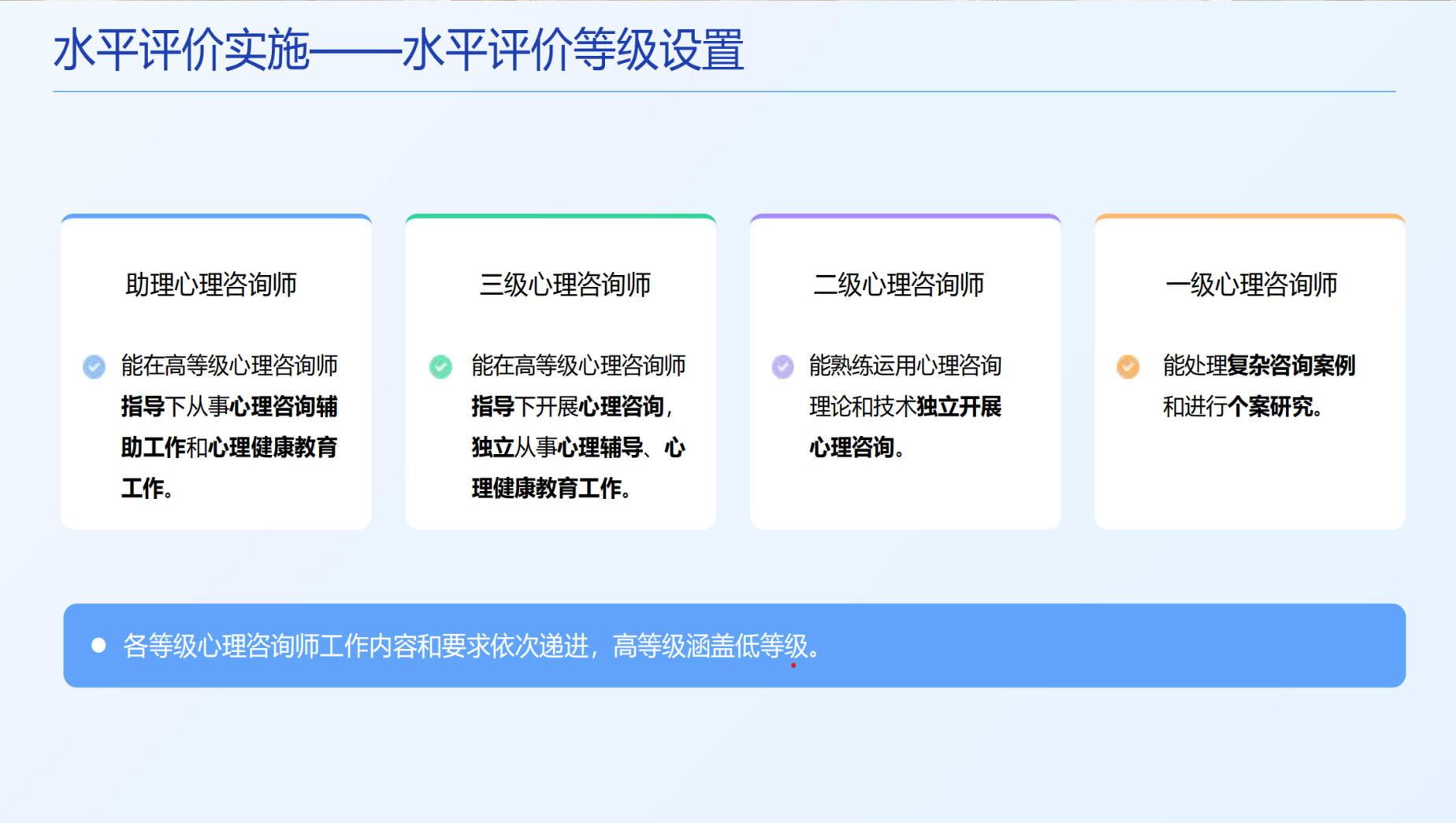This screenshot has height=823, width=1456.
Task: Click the blue top bar of the 助理 card
Action: point(216,216)
